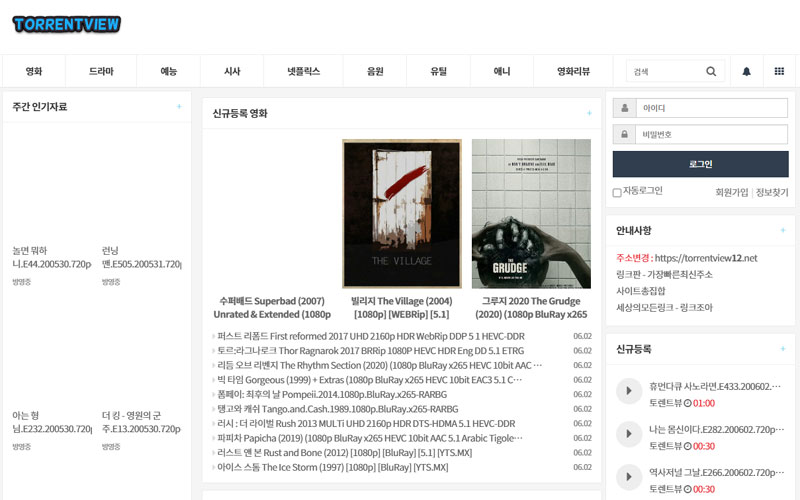800x500 pixels.
Task: Open 수퍼배드 Superbad (2007) title link
Action: click(x=272, y=308)
